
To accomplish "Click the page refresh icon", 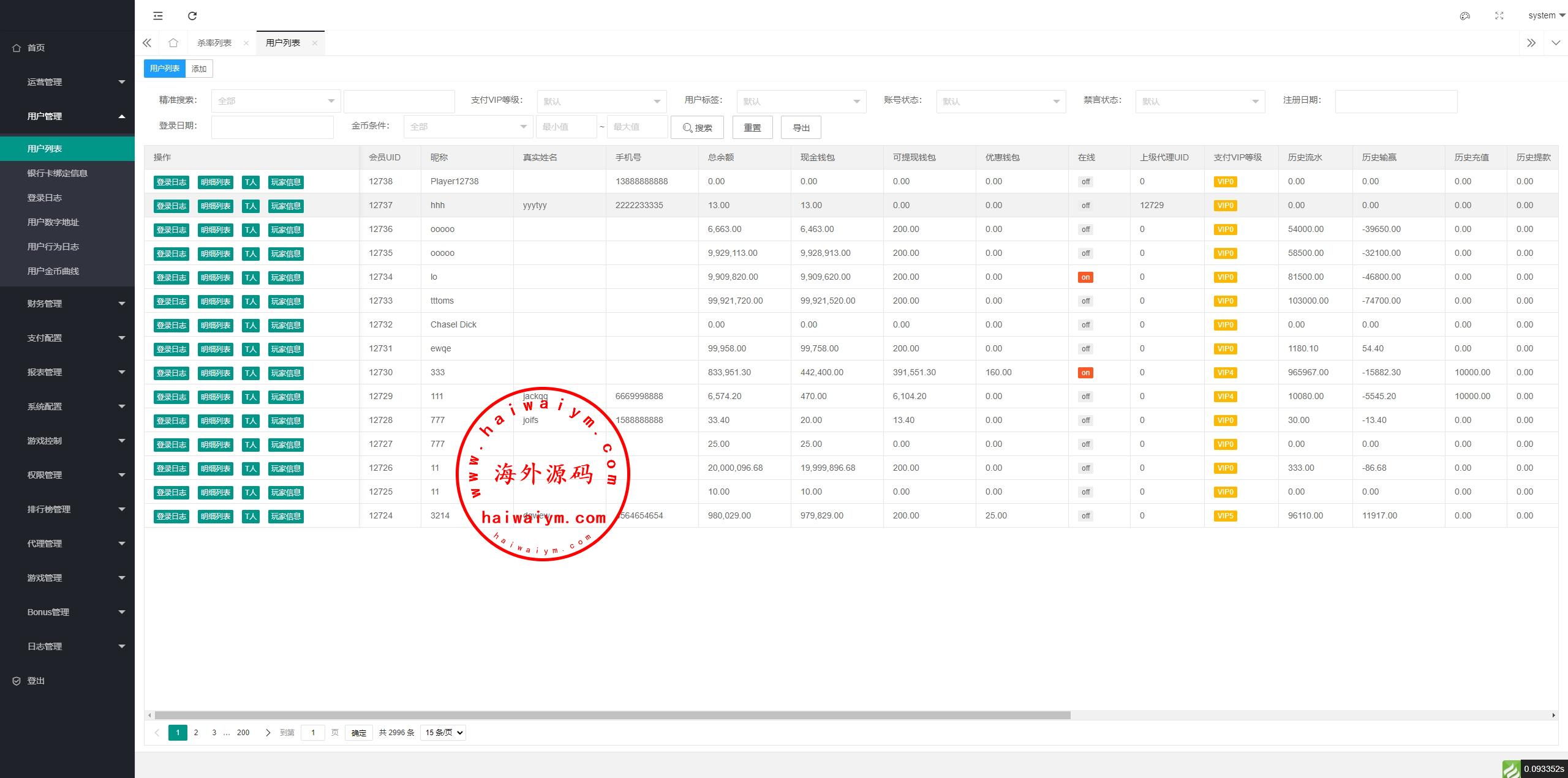I will click(192, 16).
